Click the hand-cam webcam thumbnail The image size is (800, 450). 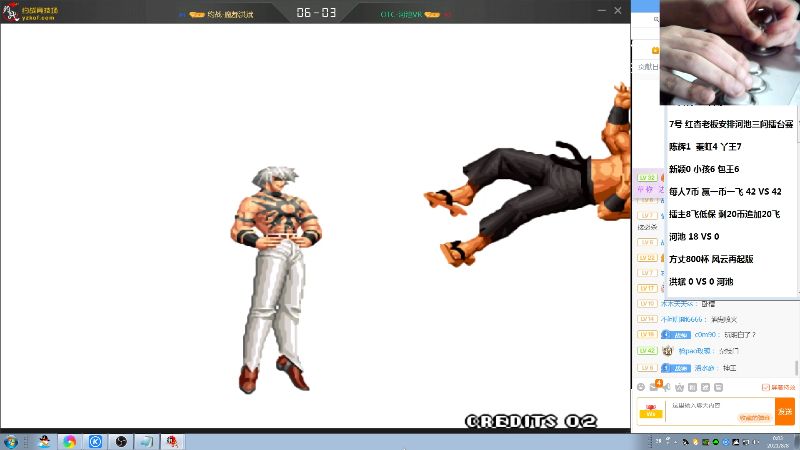click(x=730, y=53)
